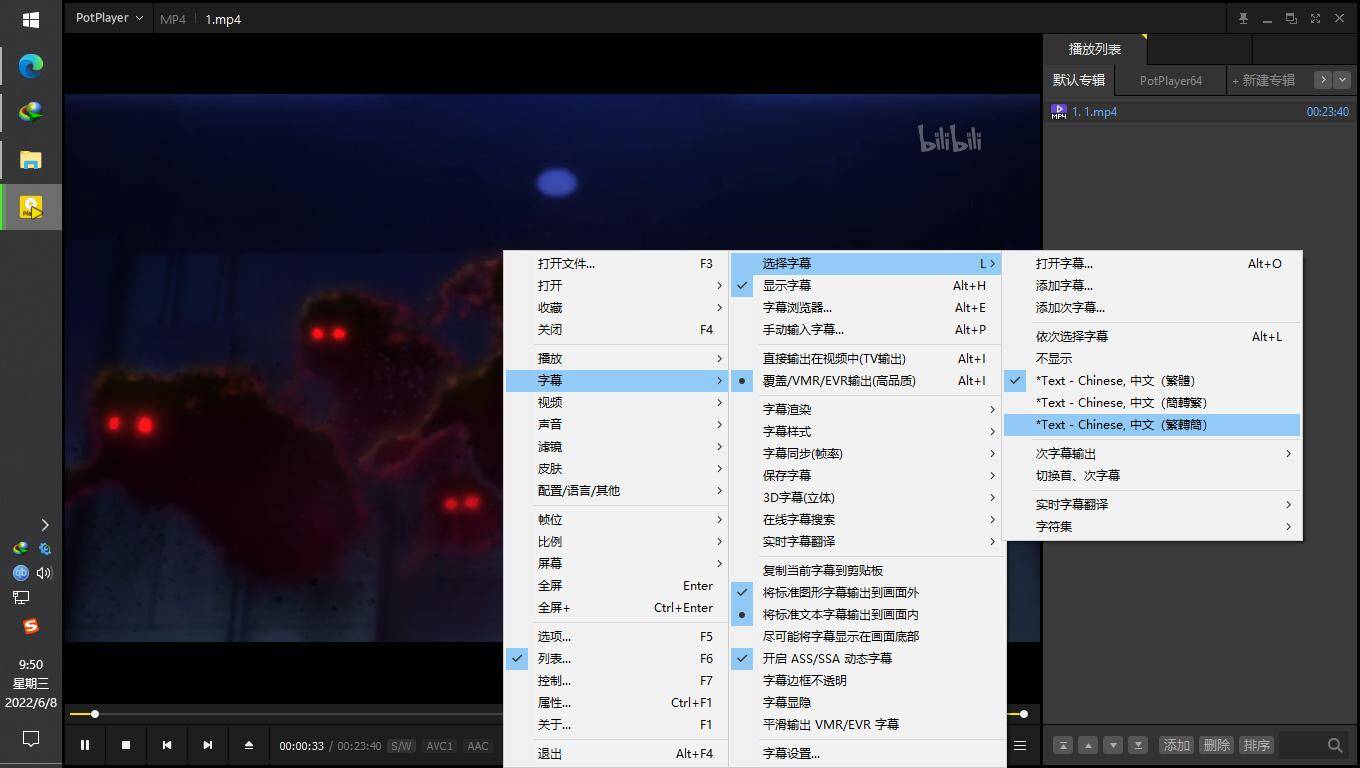Click the pin-on-top icon in title bar
Image resolution: width=1360 pixels, height=768 pixels.
[1243, 18]
